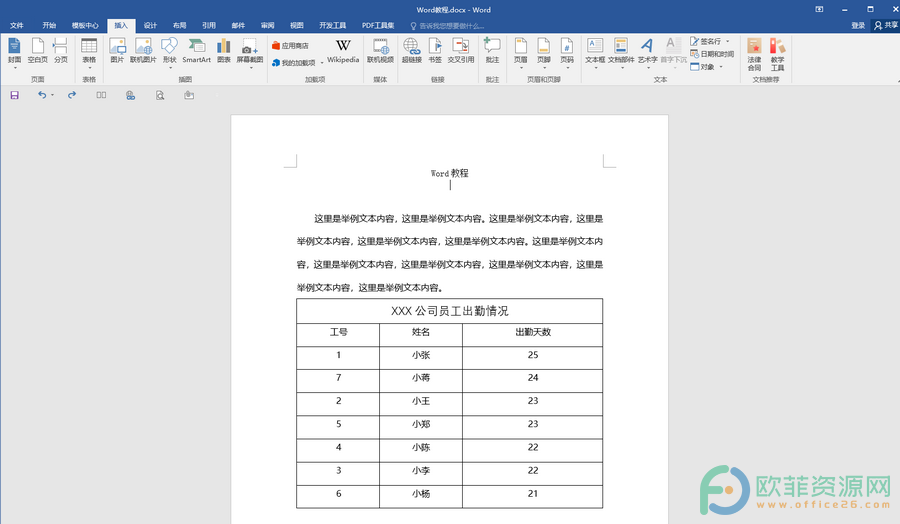Open Quick Parts (文档部件)
Image resolution: width=900 pixels, height=524 pixels.
pos(621,52)
